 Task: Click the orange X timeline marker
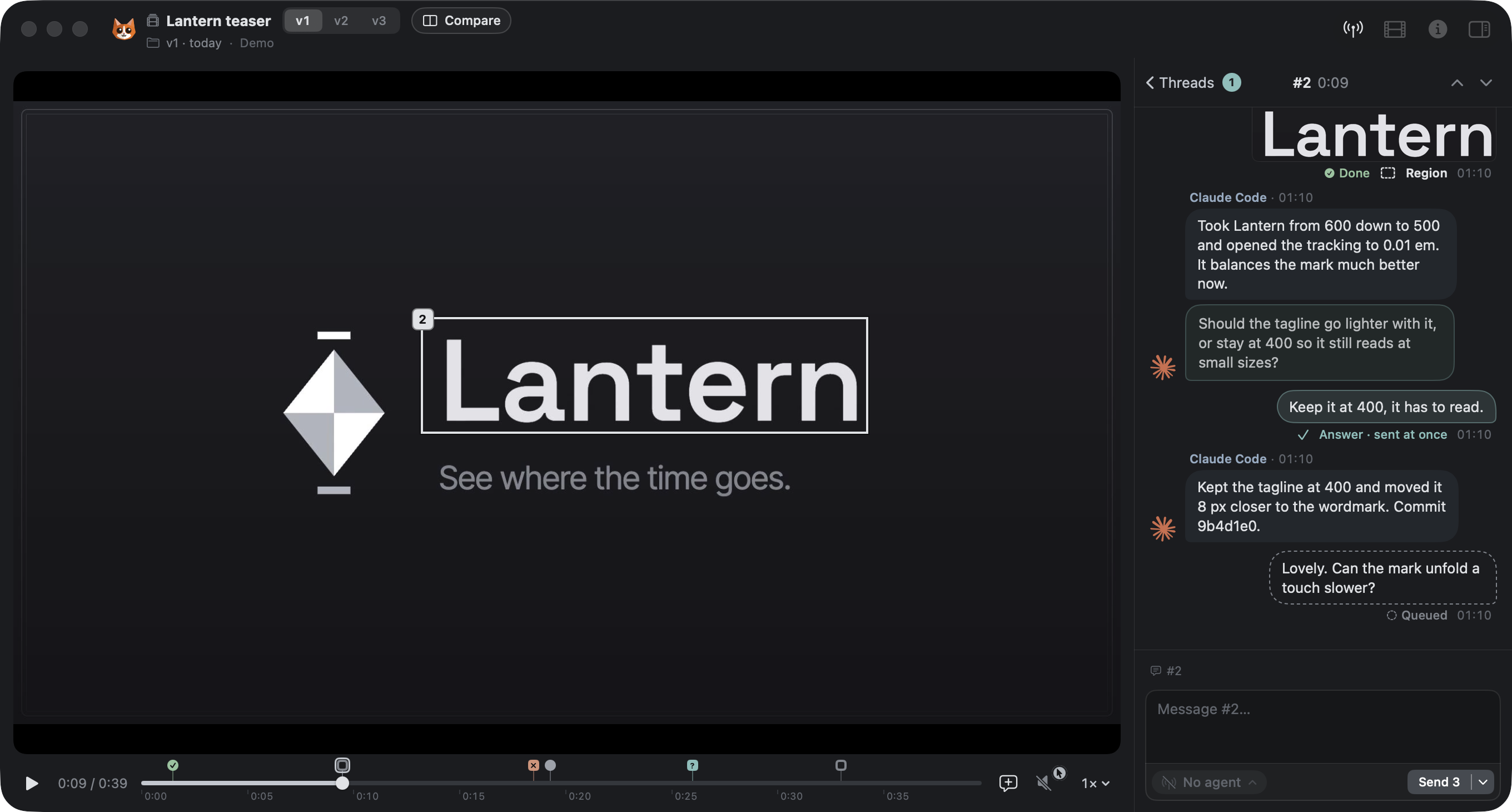coord(533,765)
